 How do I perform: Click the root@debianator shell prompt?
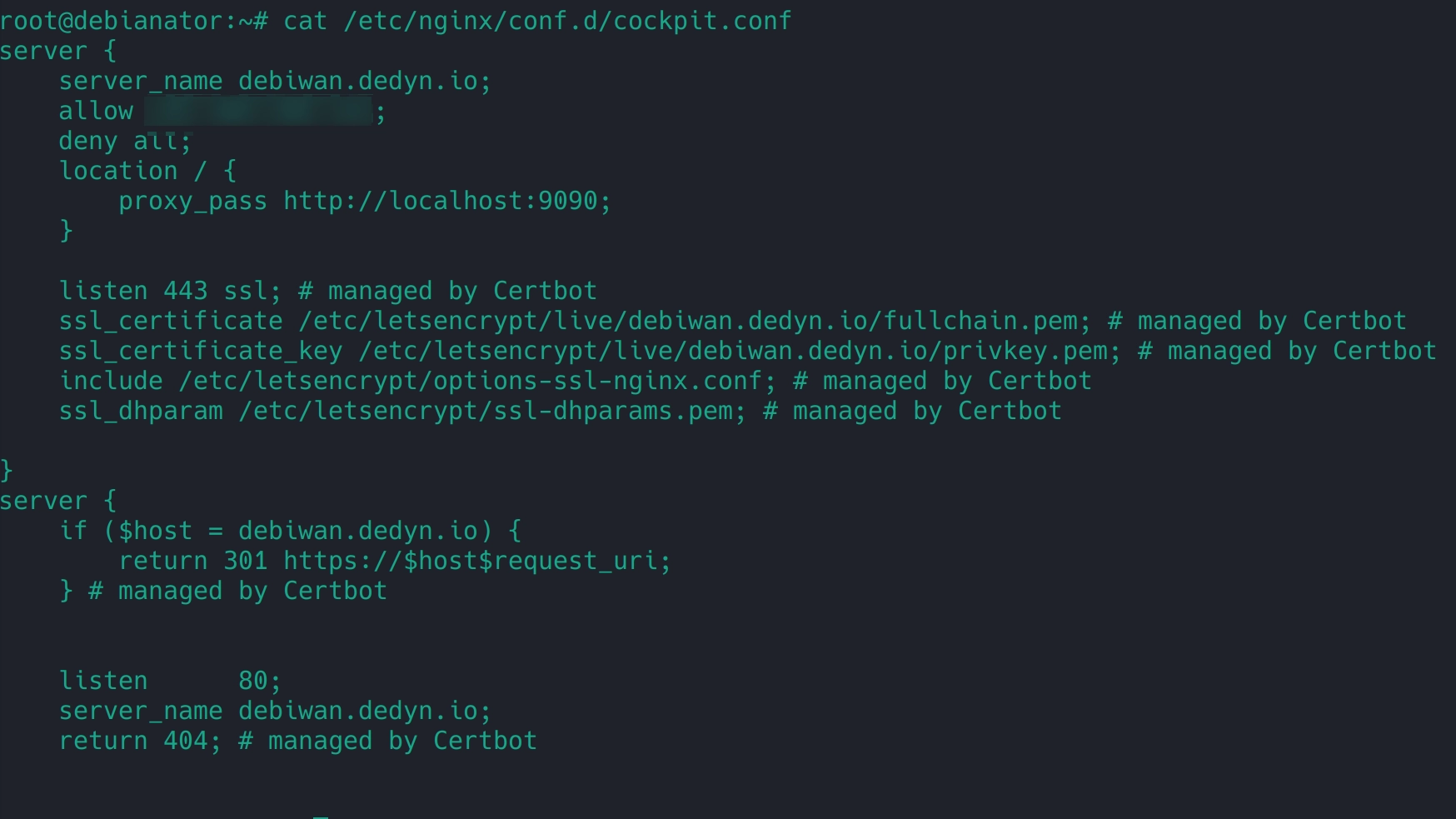(x=133, y=21)
